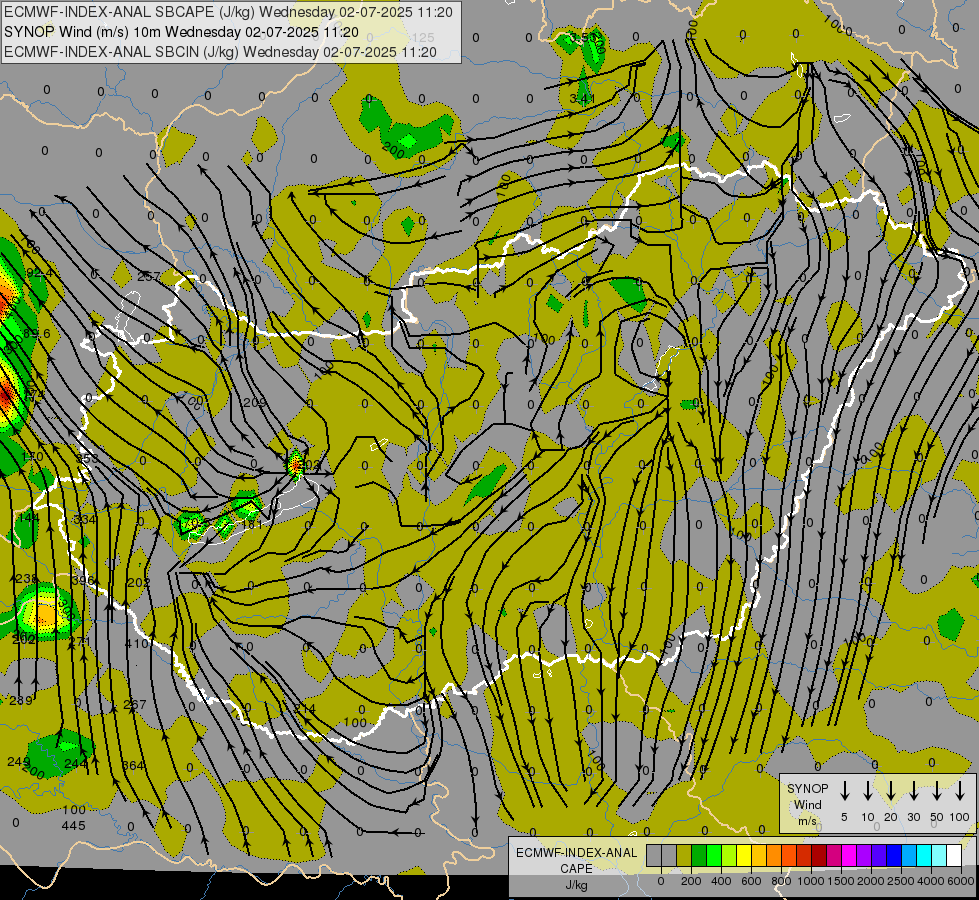Click the 400 tick label in CAPE legend

[721, 881]
